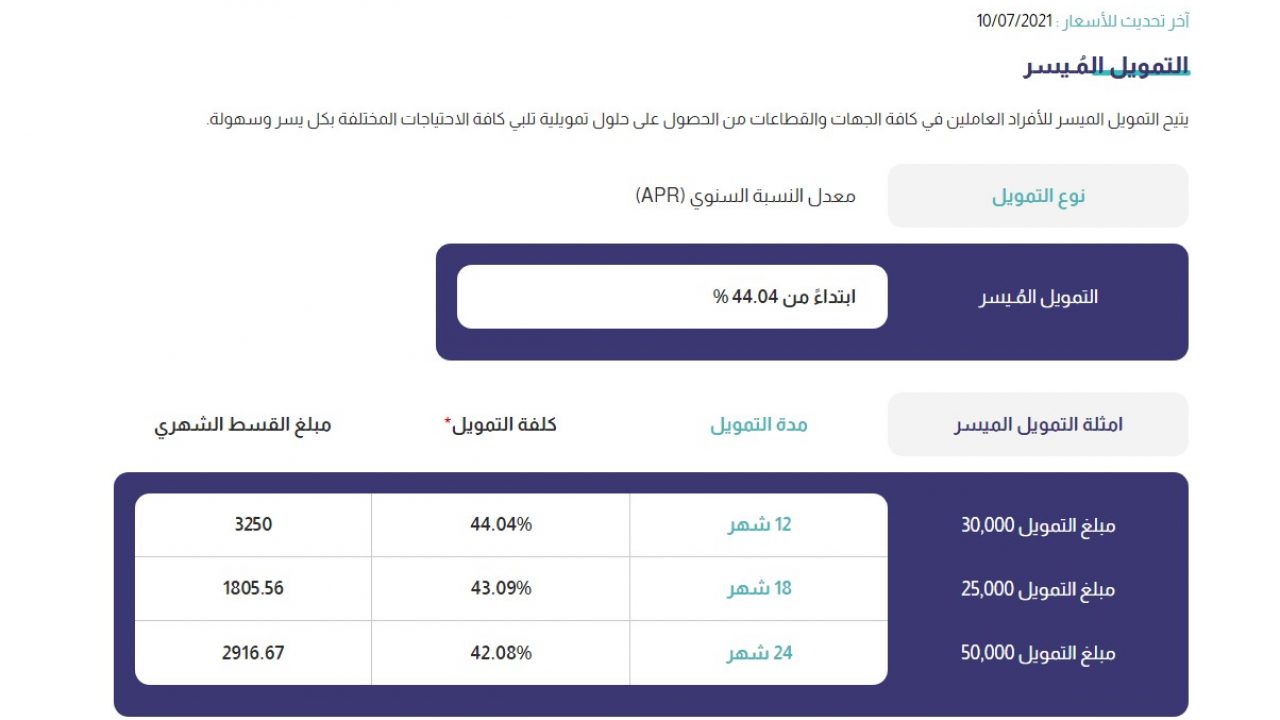1280x720 pixels.
Task: Click the معدل النسبة السنوي (APR) label
Action: tap(746, 196)
